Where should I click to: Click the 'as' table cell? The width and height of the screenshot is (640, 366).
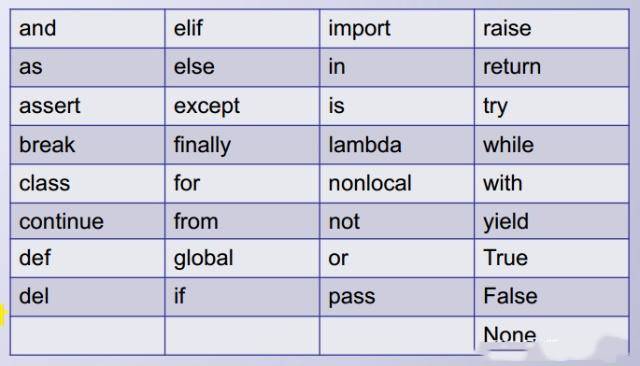(x=88, y=67)
